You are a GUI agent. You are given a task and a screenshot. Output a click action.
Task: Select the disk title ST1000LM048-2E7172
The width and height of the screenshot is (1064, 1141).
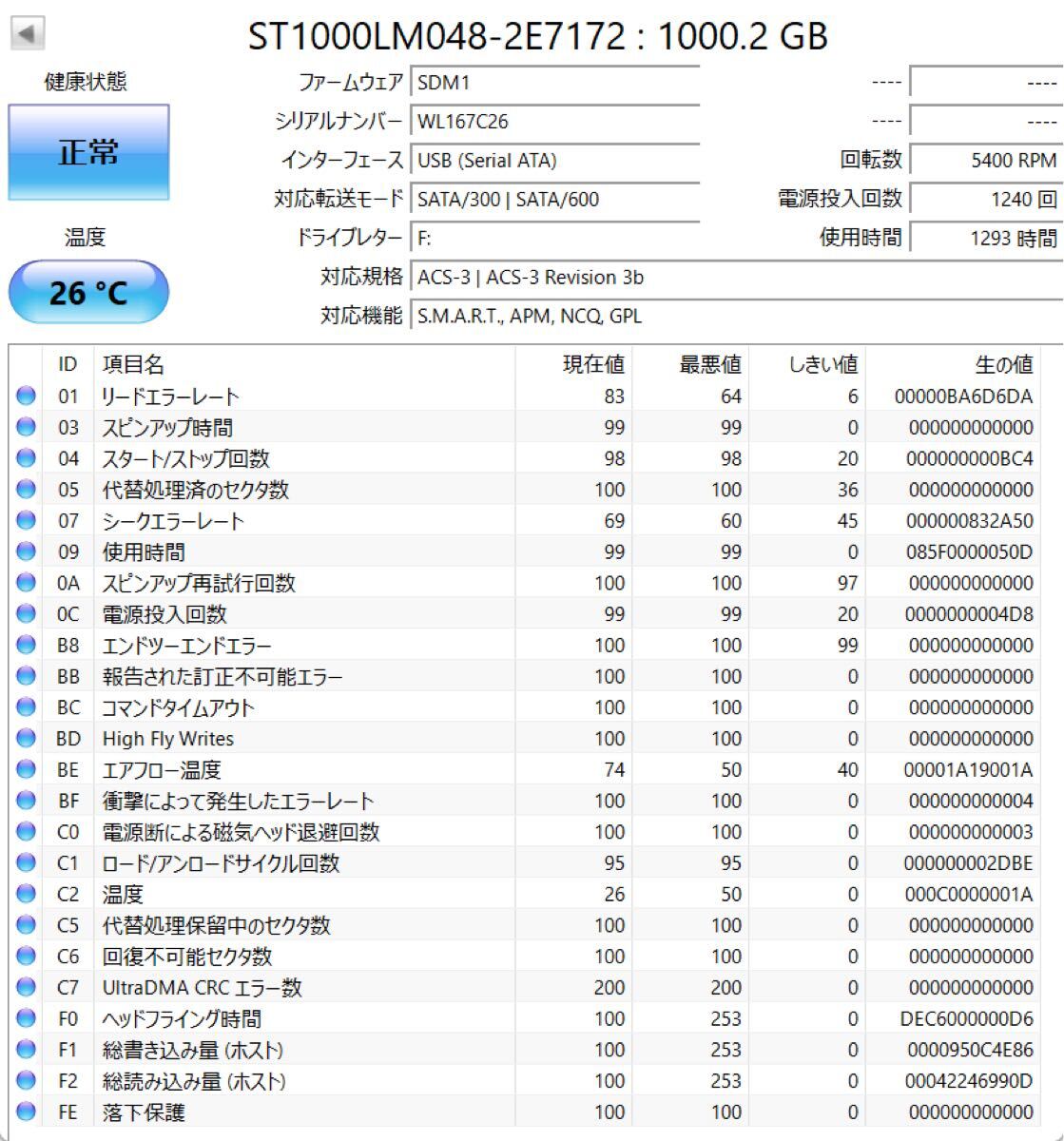[x=436, y=36]
